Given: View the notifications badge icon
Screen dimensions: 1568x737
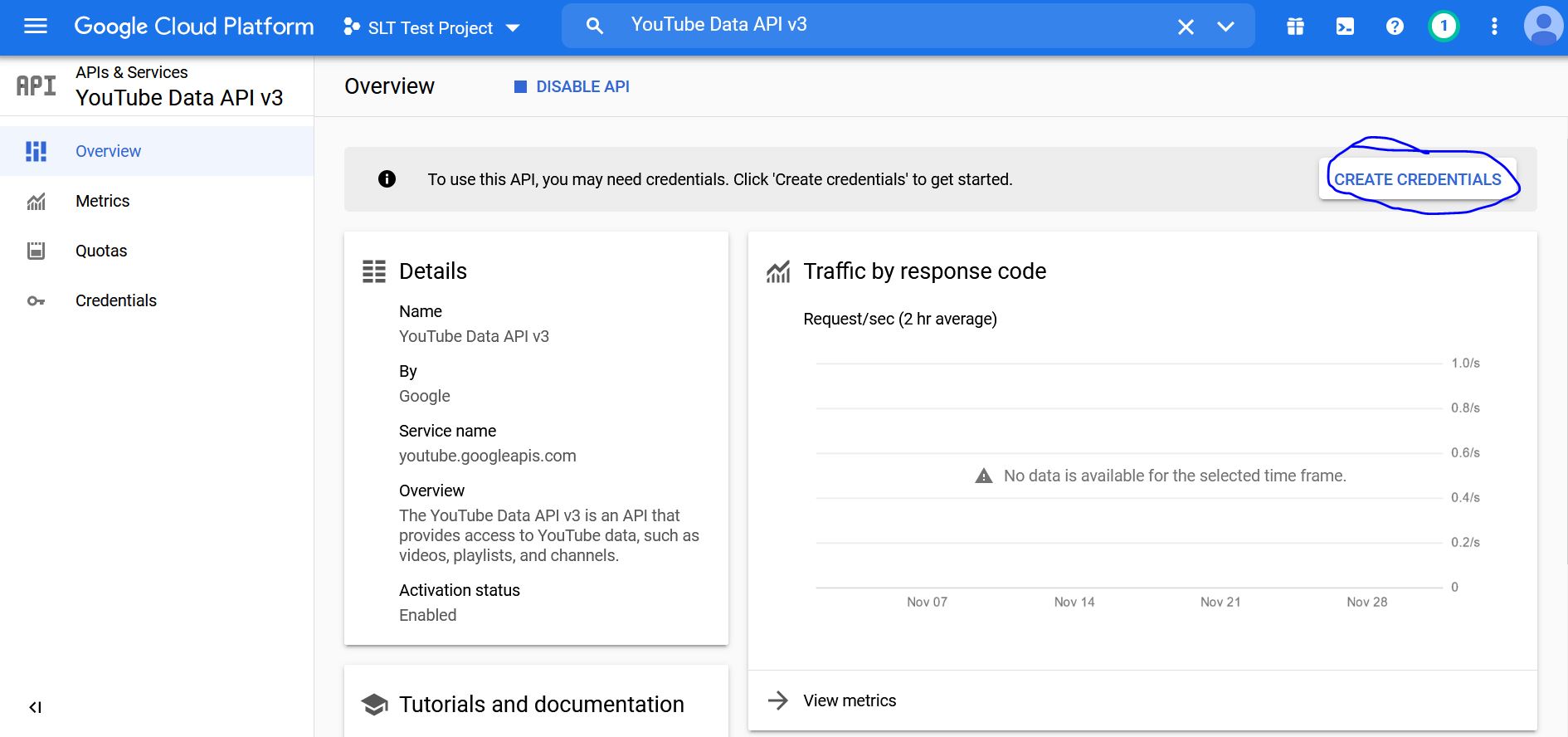Looking at the screenshot, I should 1444,27.
